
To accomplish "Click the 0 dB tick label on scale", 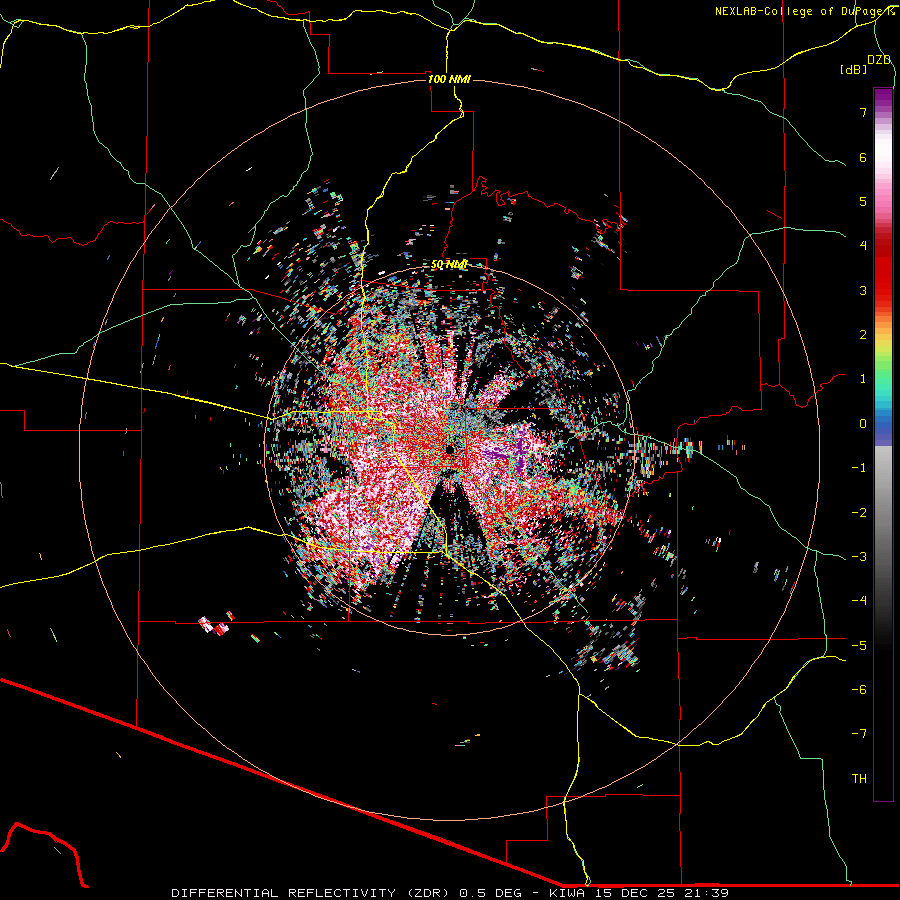I will point(863,424).
